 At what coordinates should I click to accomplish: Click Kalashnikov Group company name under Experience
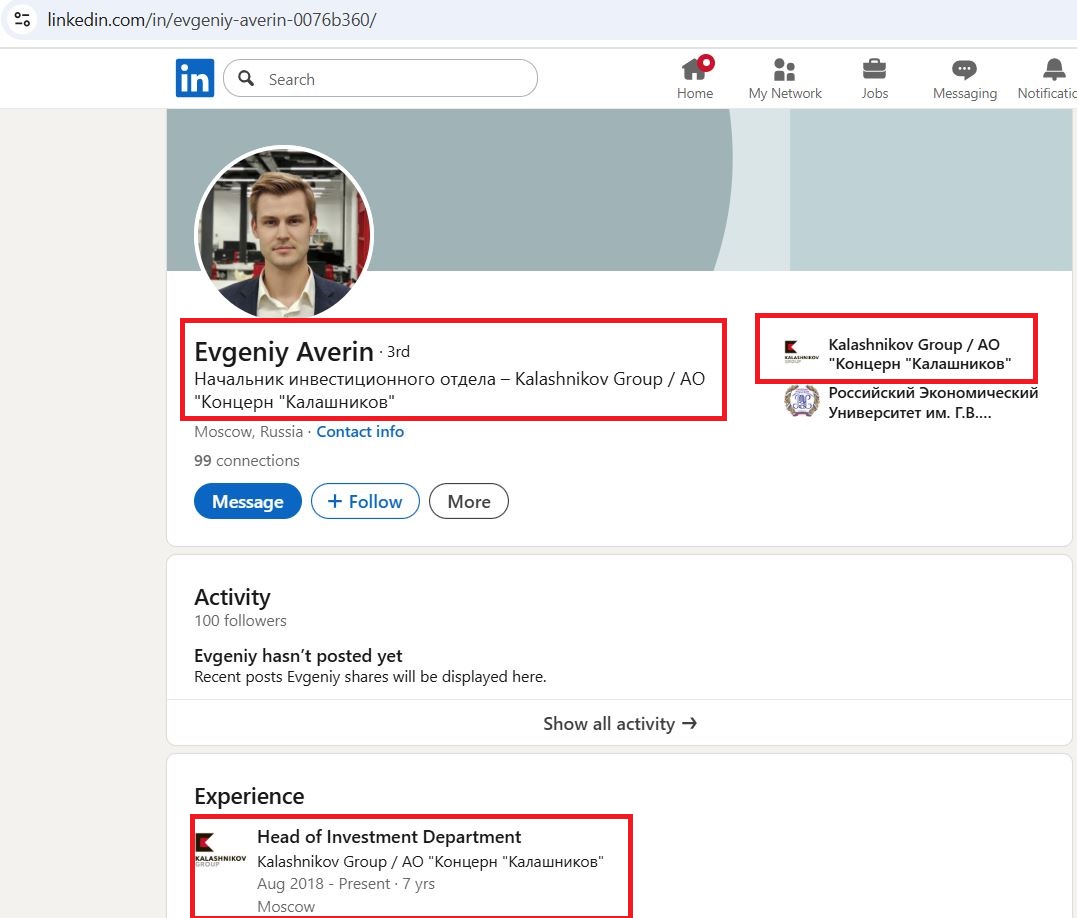pos(430,862)
